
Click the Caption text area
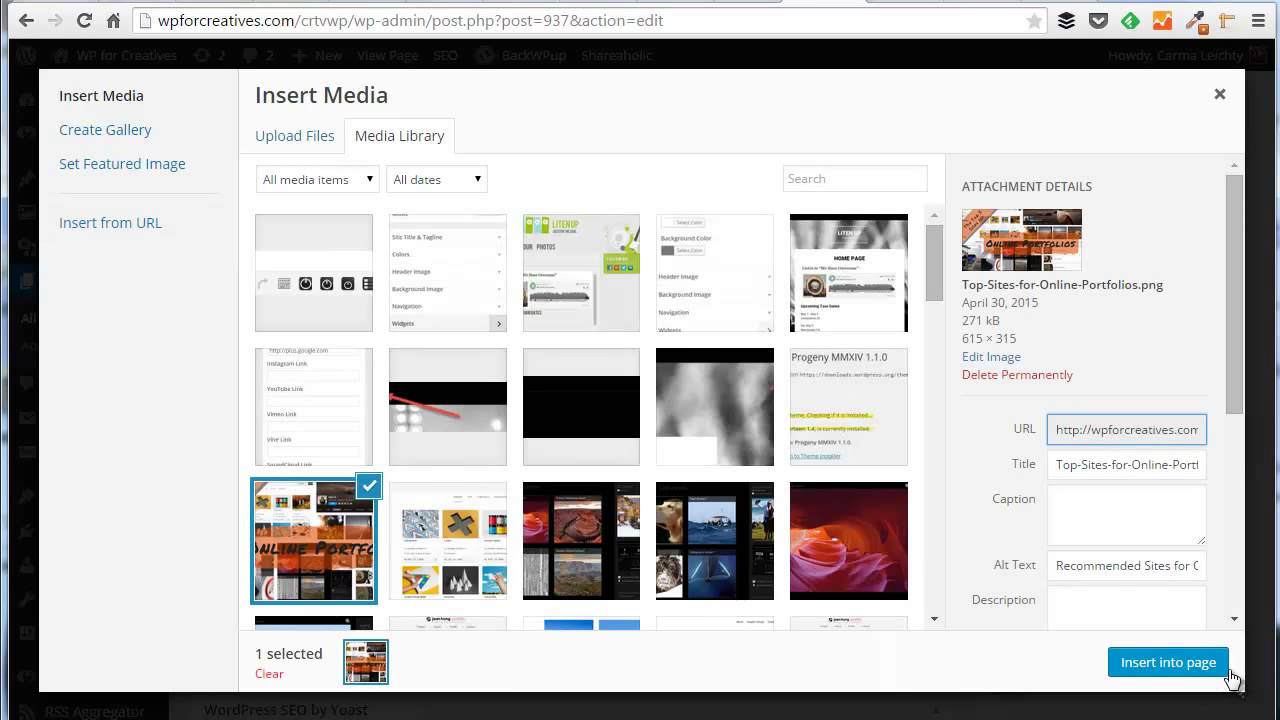(x=1127, y=516)
